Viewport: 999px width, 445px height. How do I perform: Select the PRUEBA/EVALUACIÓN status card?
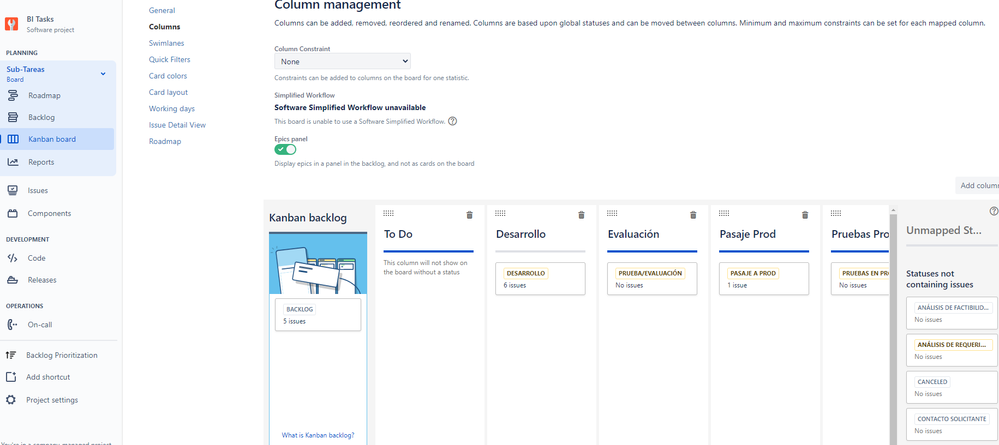pos(652,279)
